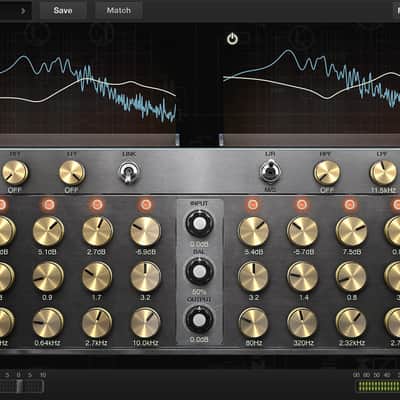
Task: Click the Q knob reading 1.4
Action: [x=302, y=277]
